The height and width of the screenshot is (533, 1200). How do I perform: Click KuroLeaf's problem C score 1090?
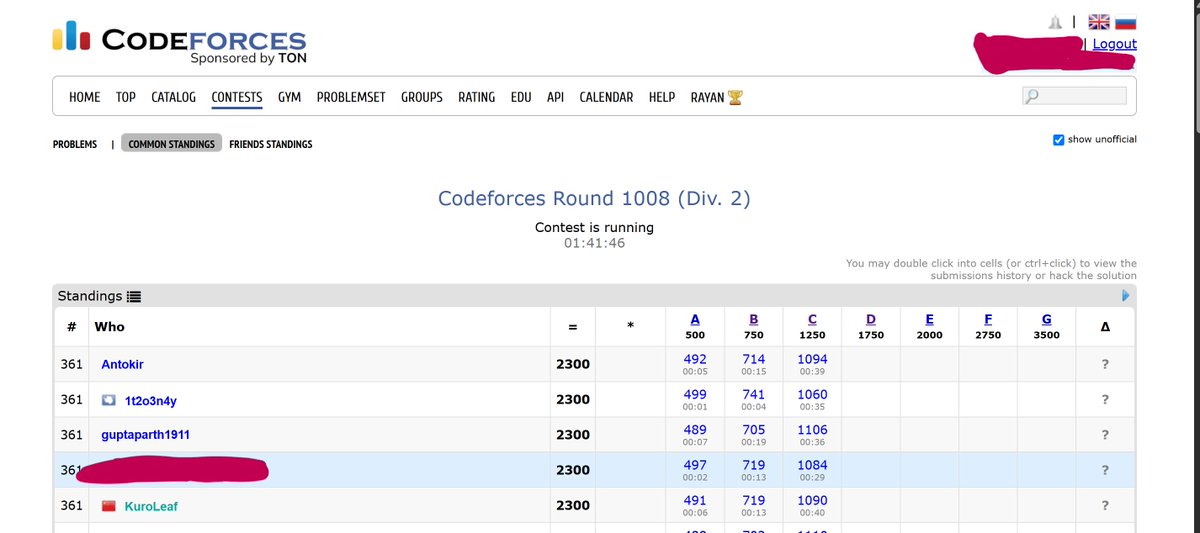812,500
